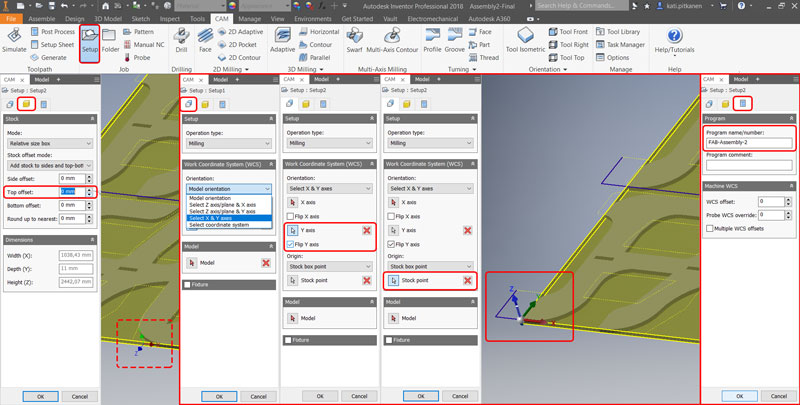The height and width of the screenshot is (405, 800).
Task: Click the Thread turning tool
Action: pos(484,58)
